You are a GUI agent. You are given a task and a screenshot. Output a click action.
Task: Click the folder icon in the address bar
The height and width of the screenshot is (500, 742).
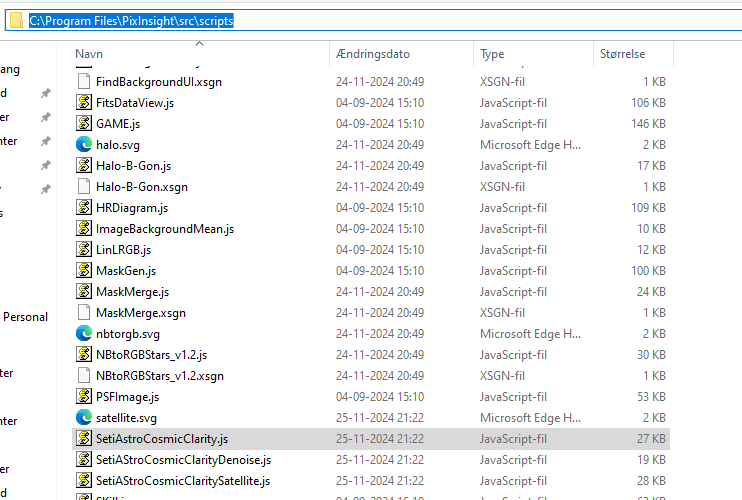click(x=17, y=20)
